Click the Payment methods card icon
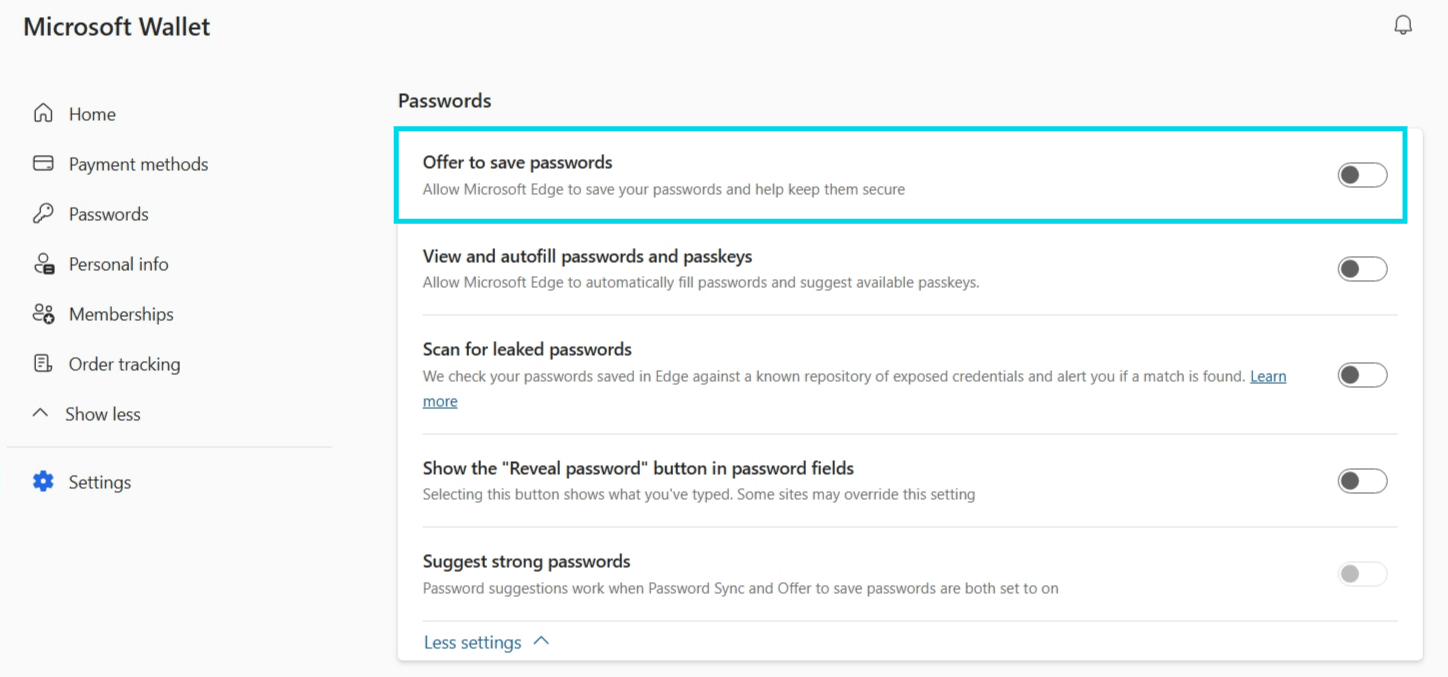The height and width of the screenshot is (677, 1448). tap(43, 163)
